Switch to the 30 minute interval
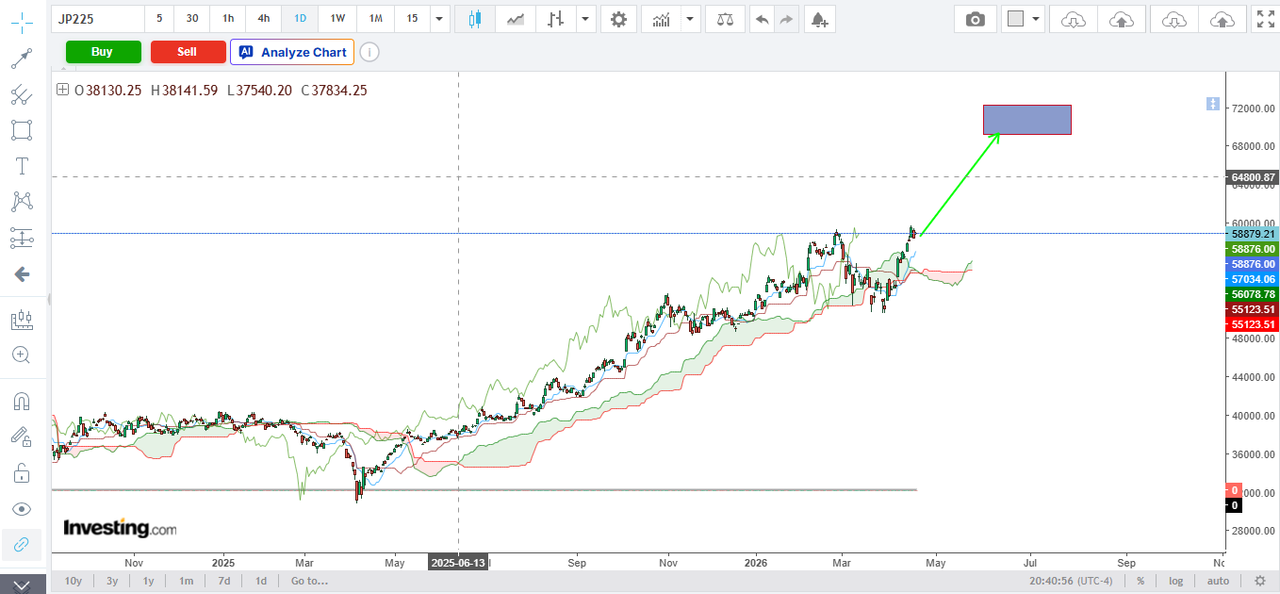This screenshot has height=594, width=1280. click(x=192, y=18)
